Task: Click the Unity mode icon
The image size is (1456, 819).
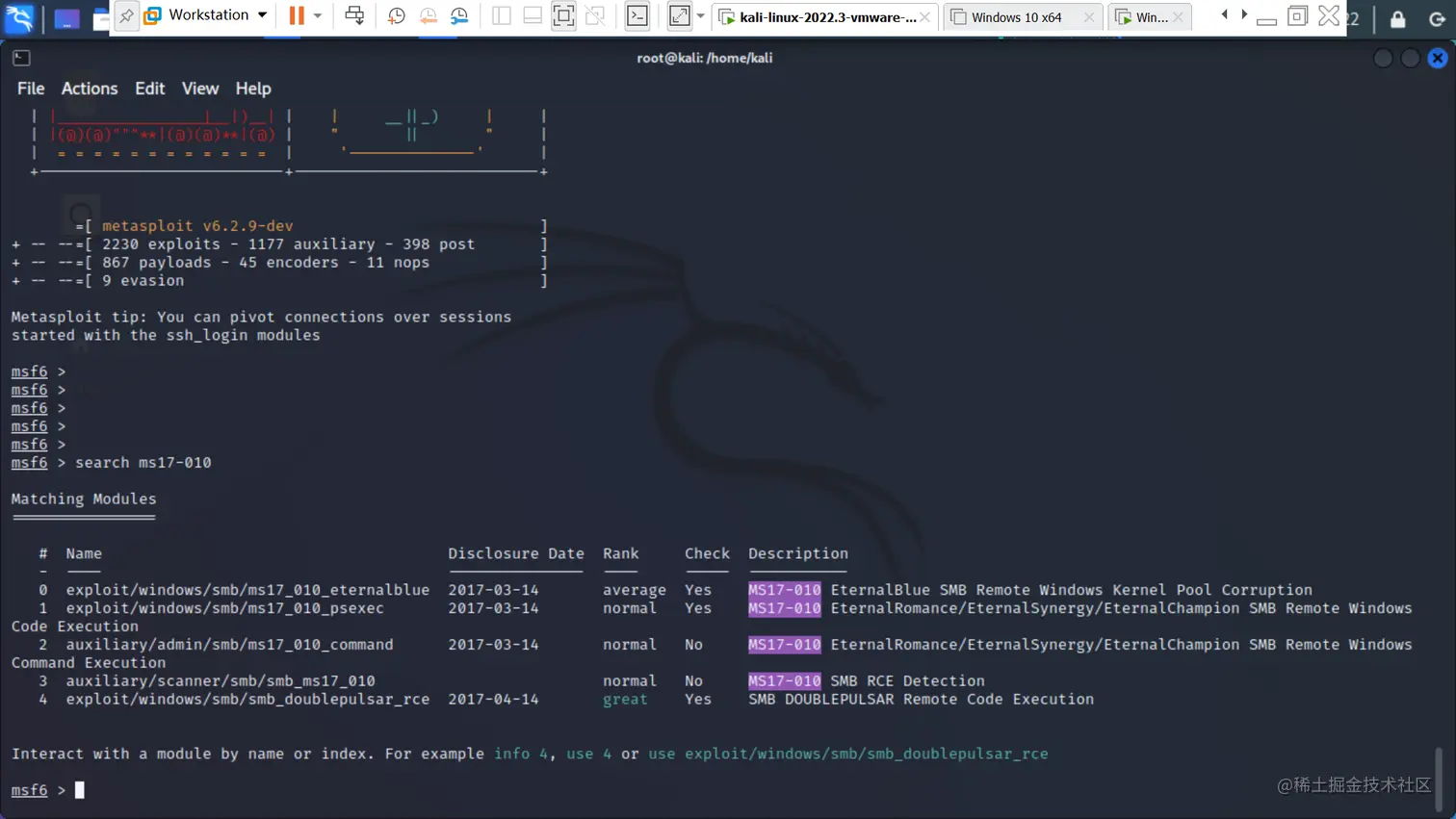Action: (x=595, y=15)
